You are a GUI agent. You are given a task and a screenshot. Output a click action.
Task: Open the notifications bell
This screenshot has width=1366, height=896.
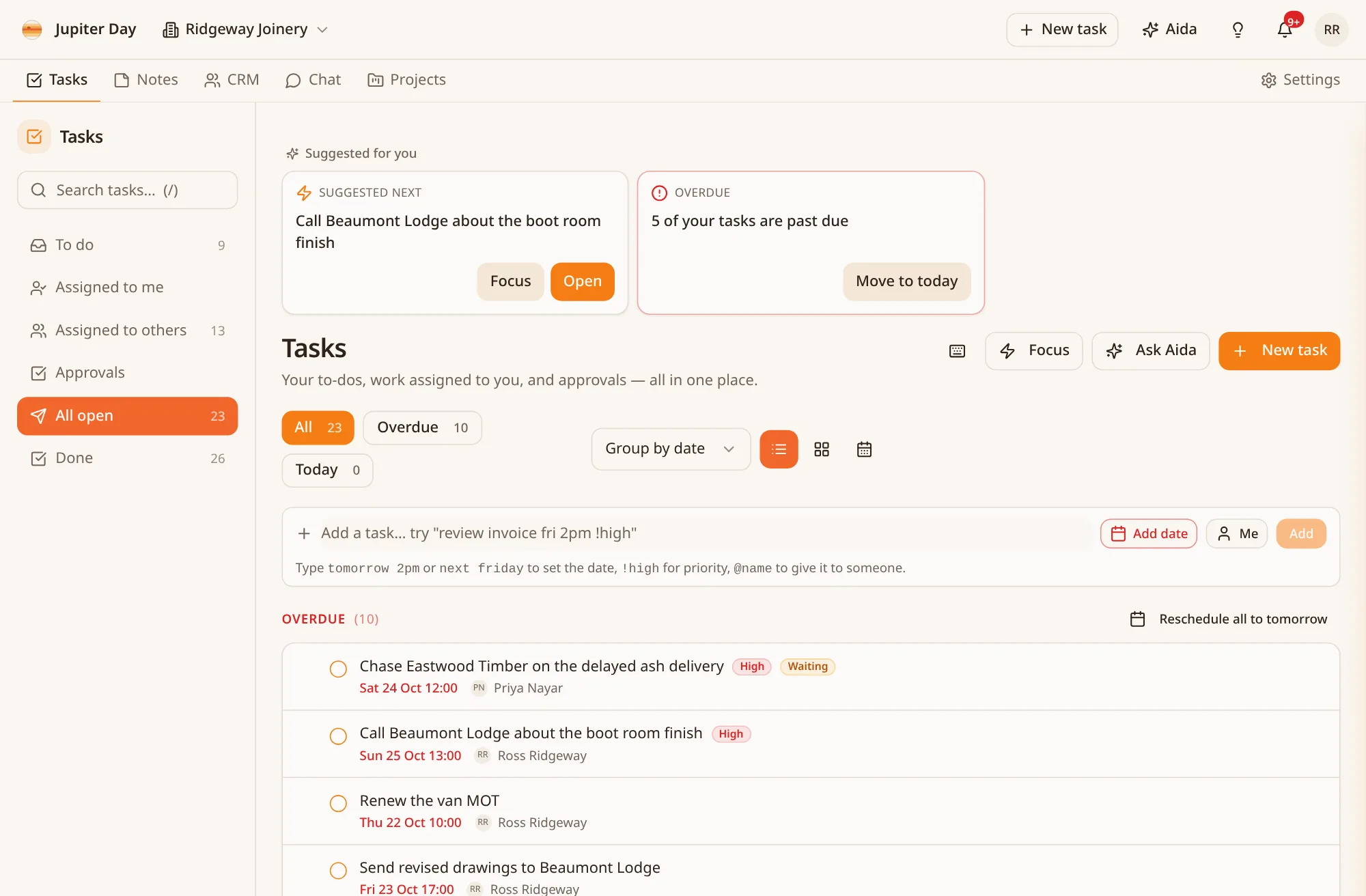[1285, 29]
